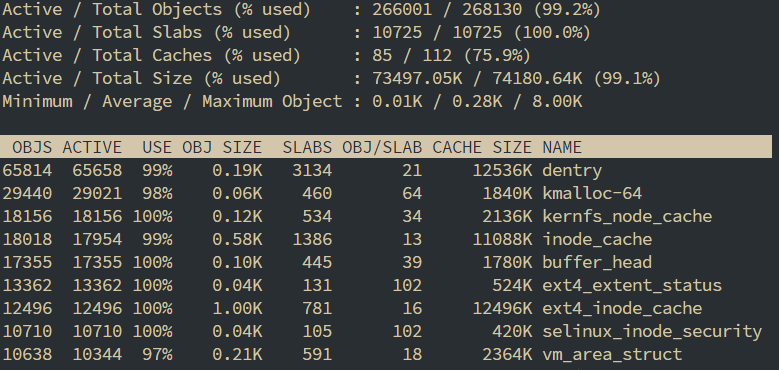This screenshot has height=370, width=779.
Task: Click the SLABS column header
Action: pyautogui.click(x=307, y=147)
